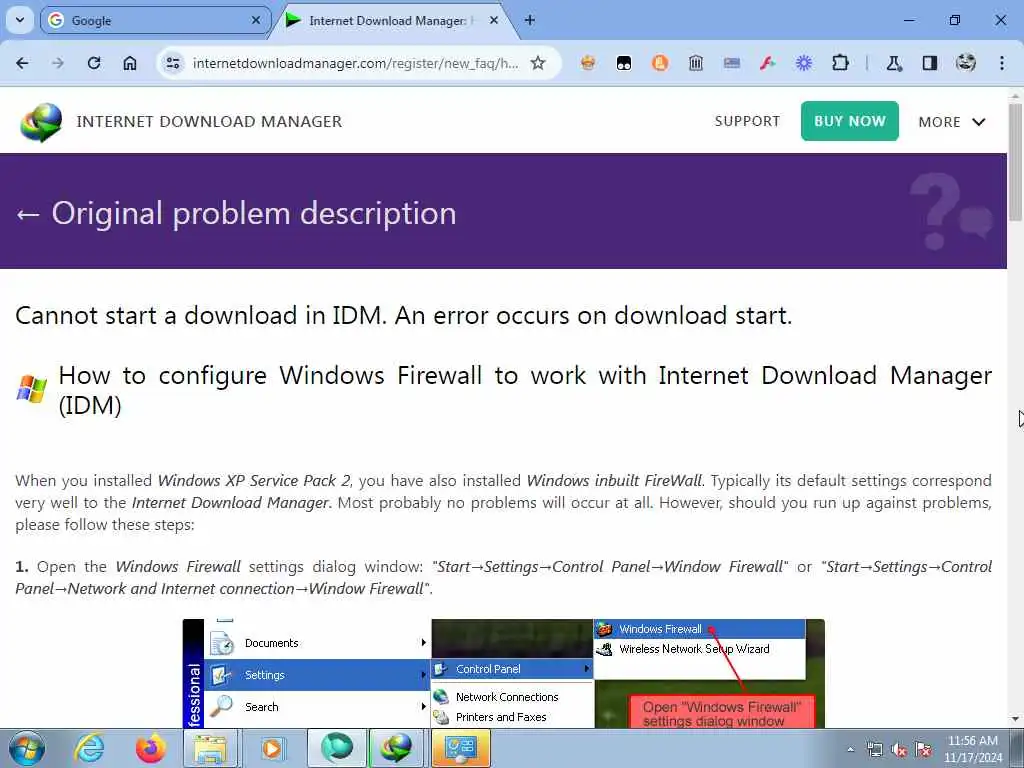This screenshot has width=1024, height=768.
Task: Open the IDM taskbar button
Action: click(x=396, y=748)
